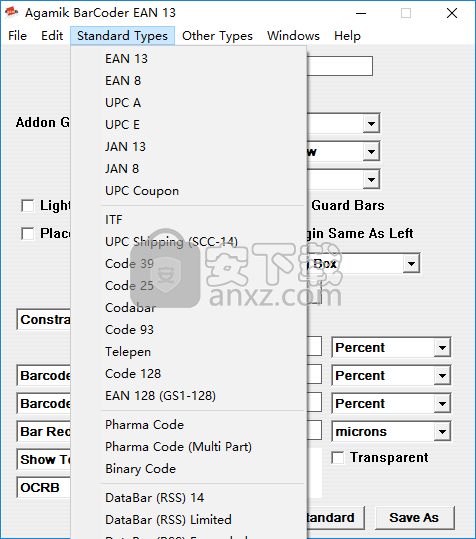Enable the Transparent checkbox
Viewport: 476px width, 539px height.
(x=337, y=458)
